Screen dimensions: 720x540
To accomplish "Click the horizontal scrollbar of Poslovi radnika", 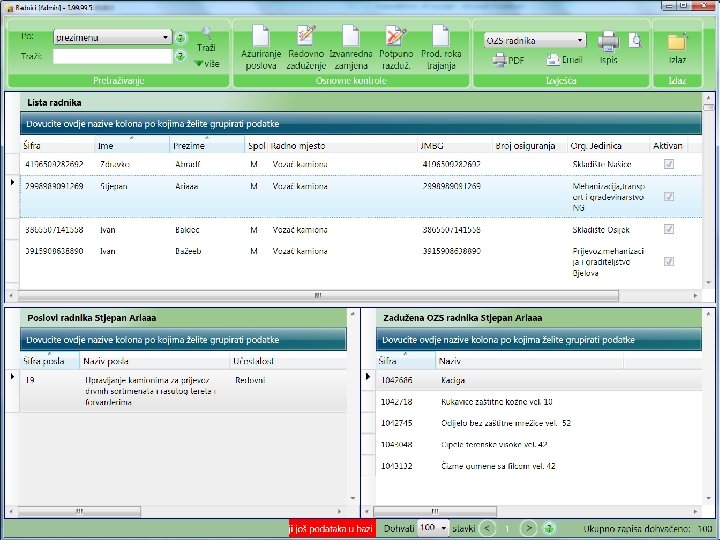I will click(x=79, y=511).
